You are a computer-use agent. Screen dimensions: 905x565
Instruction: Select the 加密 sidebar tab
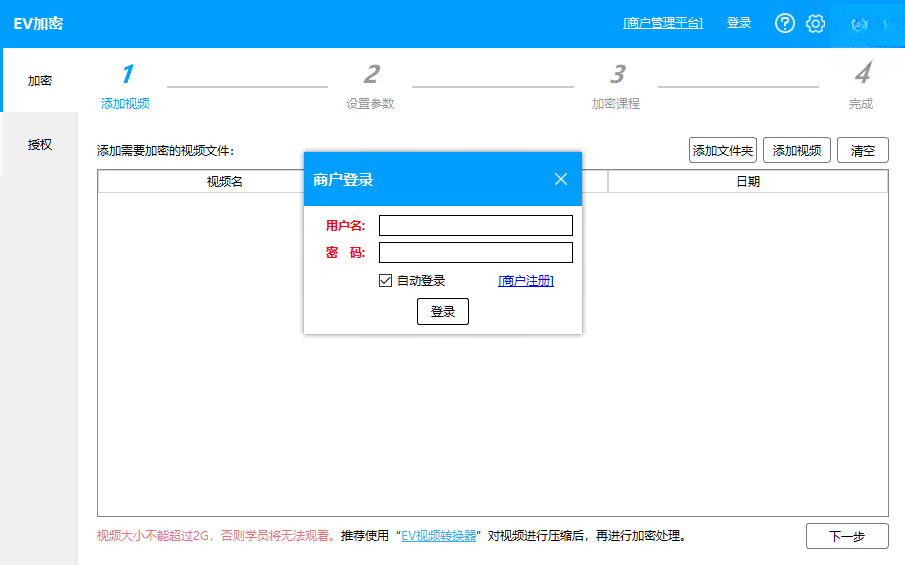40,80
